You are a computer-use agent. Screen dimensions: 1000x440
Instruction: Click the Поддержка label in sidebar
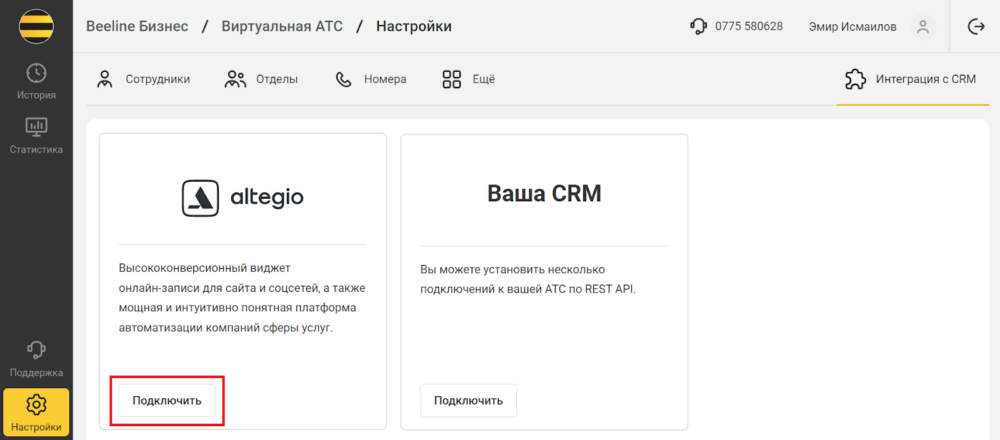tap(36, 372)
